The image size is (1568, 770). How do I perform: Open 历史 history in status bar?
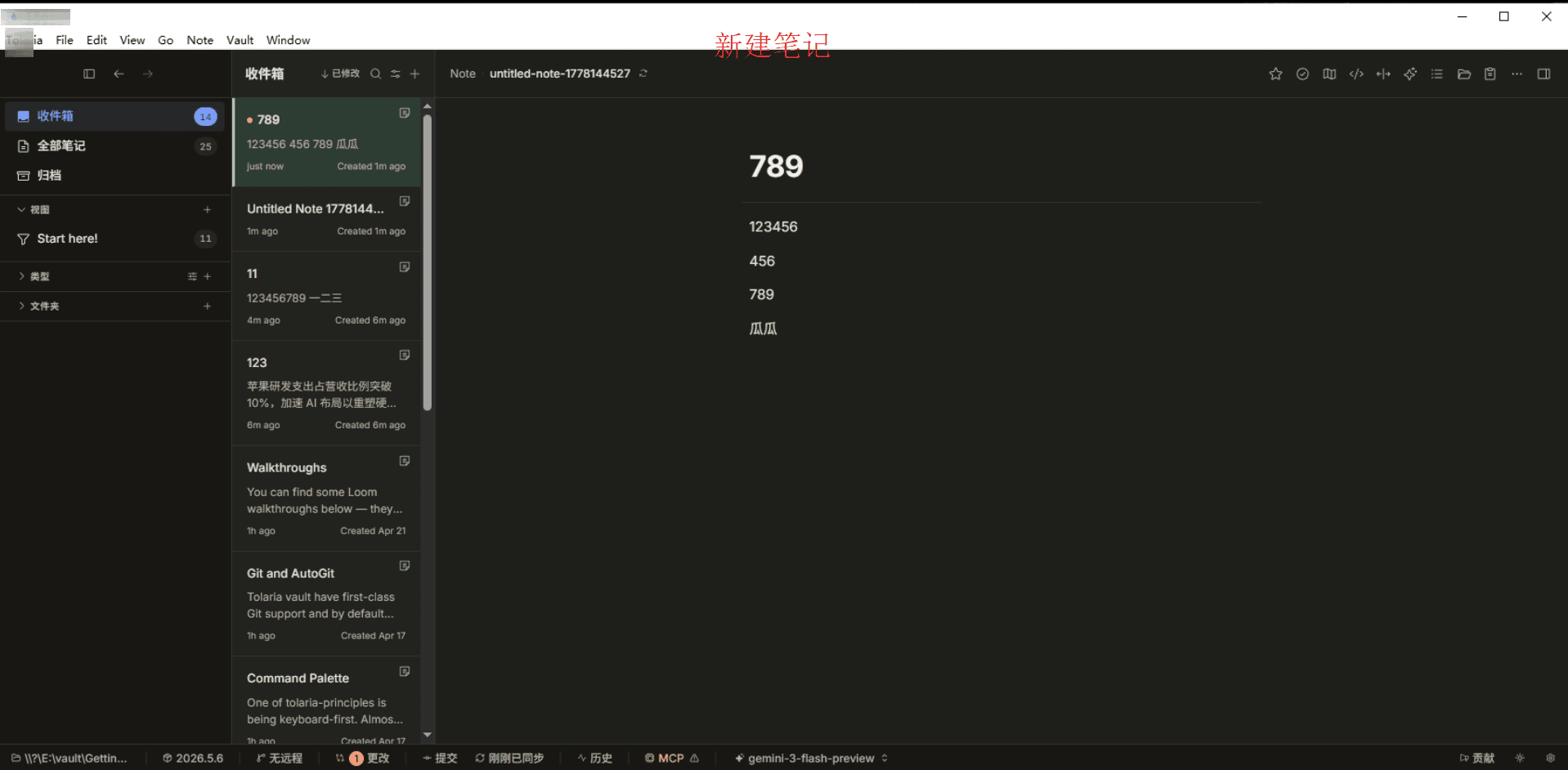coord(595,759)
